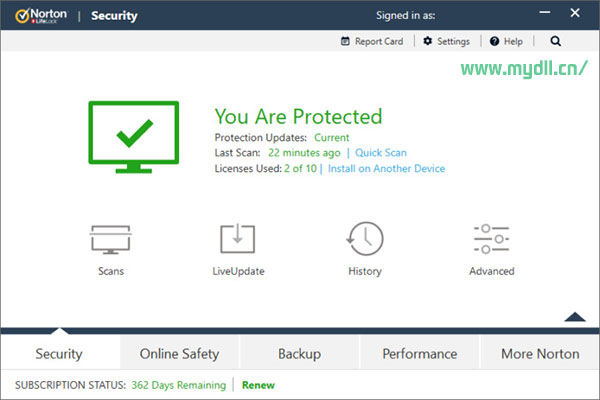The height and width of the screenshot is (400, 600).
Task: Click the Norton LifeLock logo
Action: 41,16
